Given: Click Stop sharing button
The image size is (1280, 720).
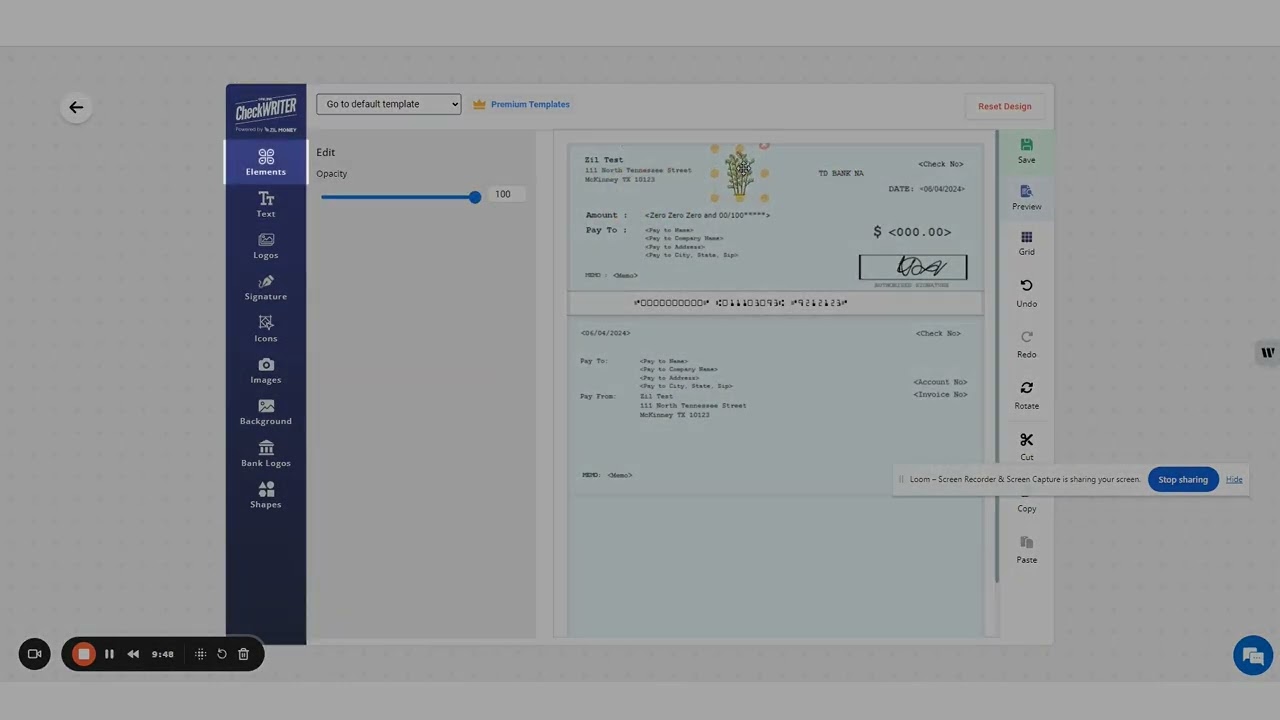Looking at the screenshot, I should pos(1183,479).
